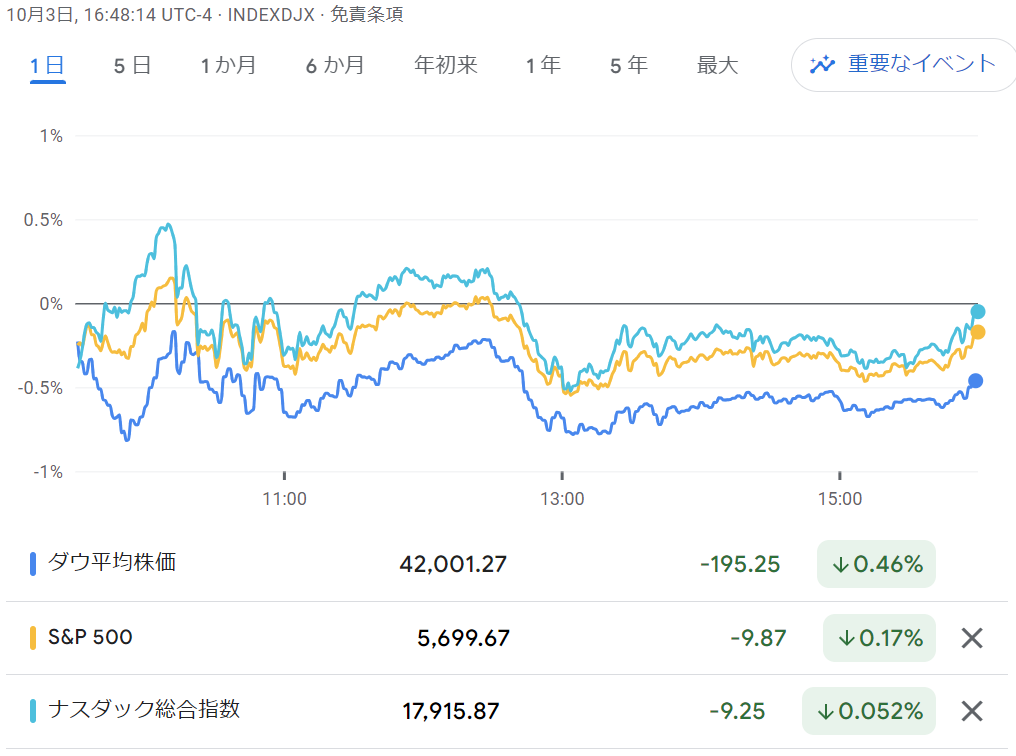Image resolution: width=1016 pixels, height=756 pixels.
Task: Click the teal endpoint dot on chart
Action: (978, 312)
